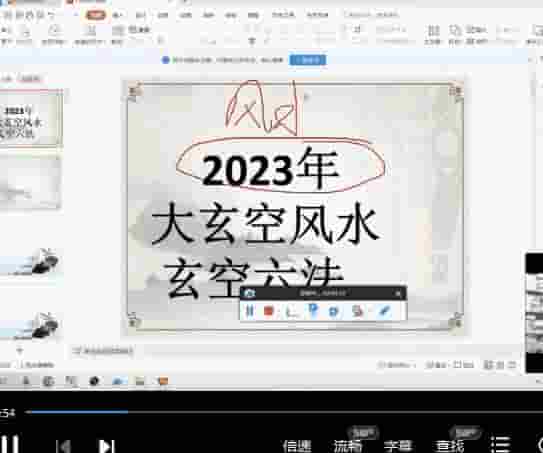Open the recorder's blue gear settings
This screenshot has width=543, height=453.
[x=333, y=311]
